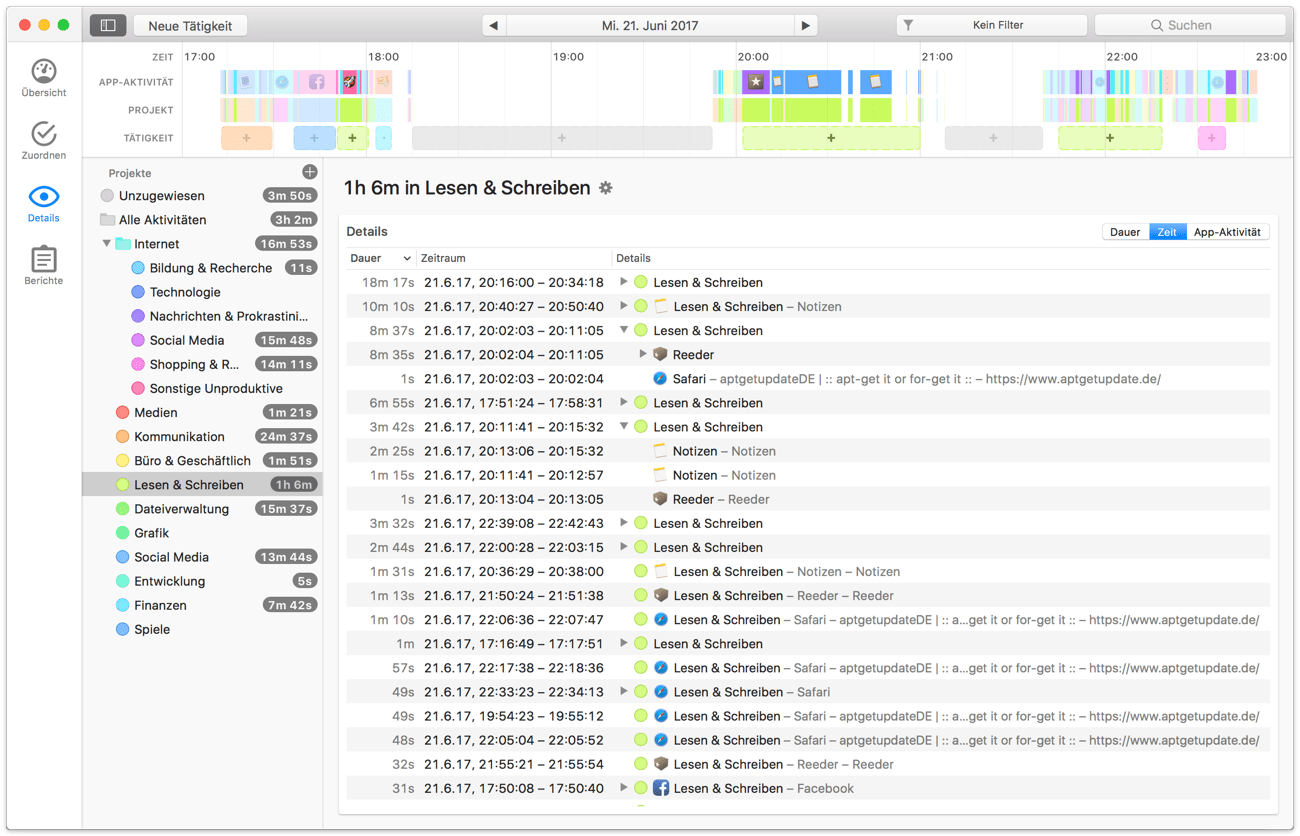Viewport: 1300px width, 836px height.
Task: Click Safari icon in the 49s 22:33:23 row
Action: (660, 692)
